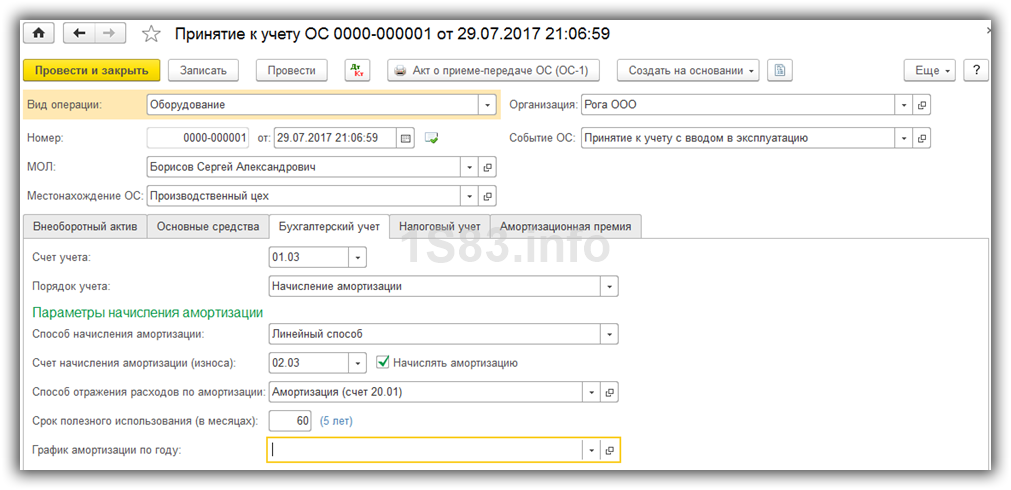Click Событие ОС field Принятие к учету
The width and height of the screenshot is (1011, 490).
coord(738,138)
